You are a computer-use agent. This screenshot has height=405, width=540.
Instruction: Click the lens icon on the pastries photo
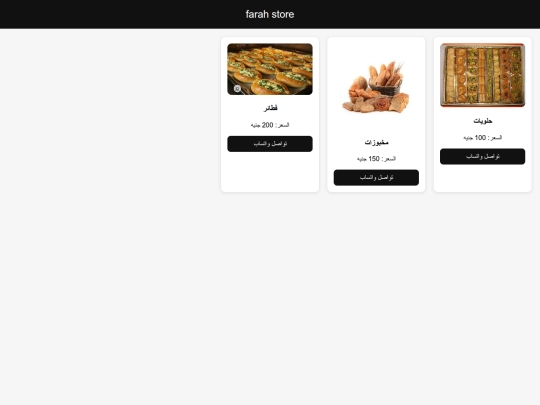237,89
